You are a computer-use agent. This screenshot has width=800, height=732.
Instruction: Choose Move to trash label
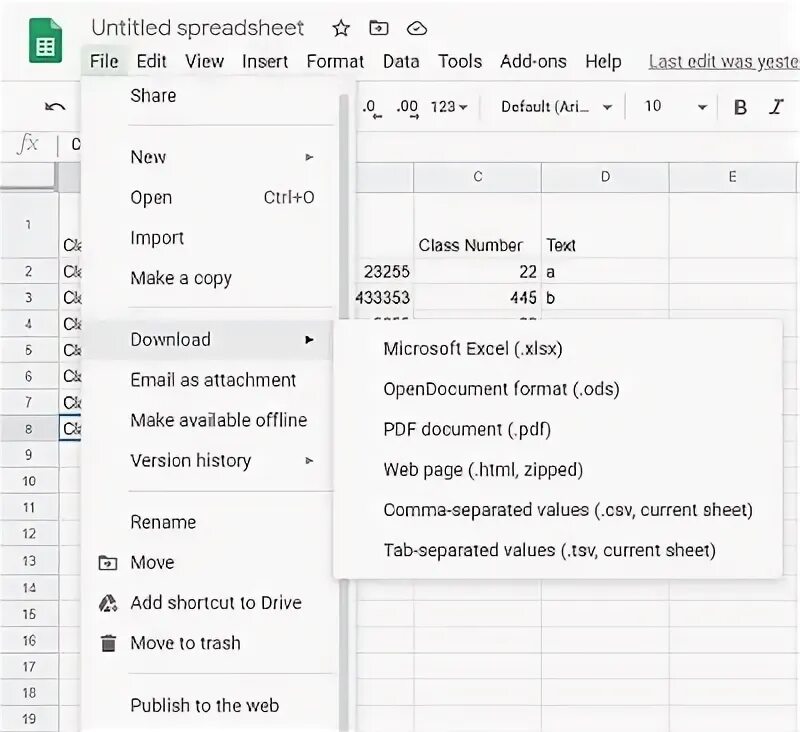[x=185, y=643]
